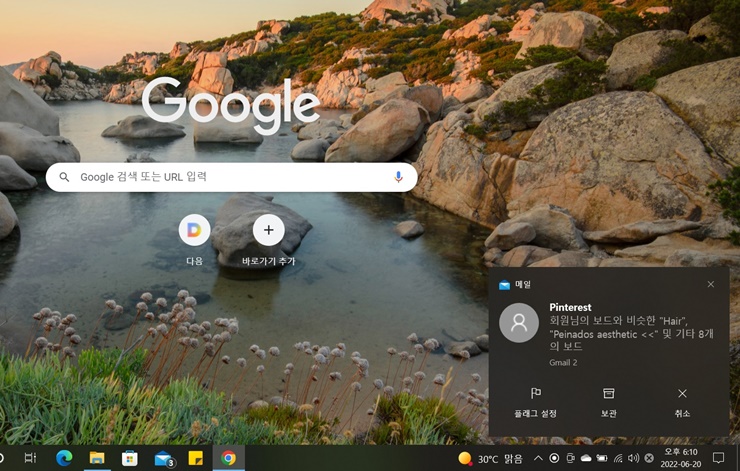The width and height of the screenshot is (740, 471).
Task: Click the Google logo
Action: click(231, 106)
